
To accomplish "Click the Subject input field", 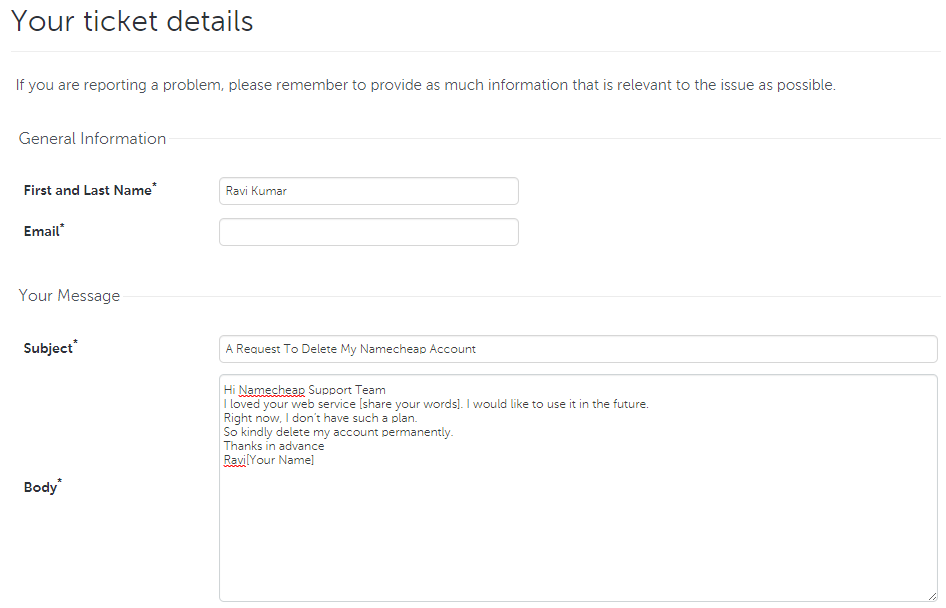I will coord(577,349).
